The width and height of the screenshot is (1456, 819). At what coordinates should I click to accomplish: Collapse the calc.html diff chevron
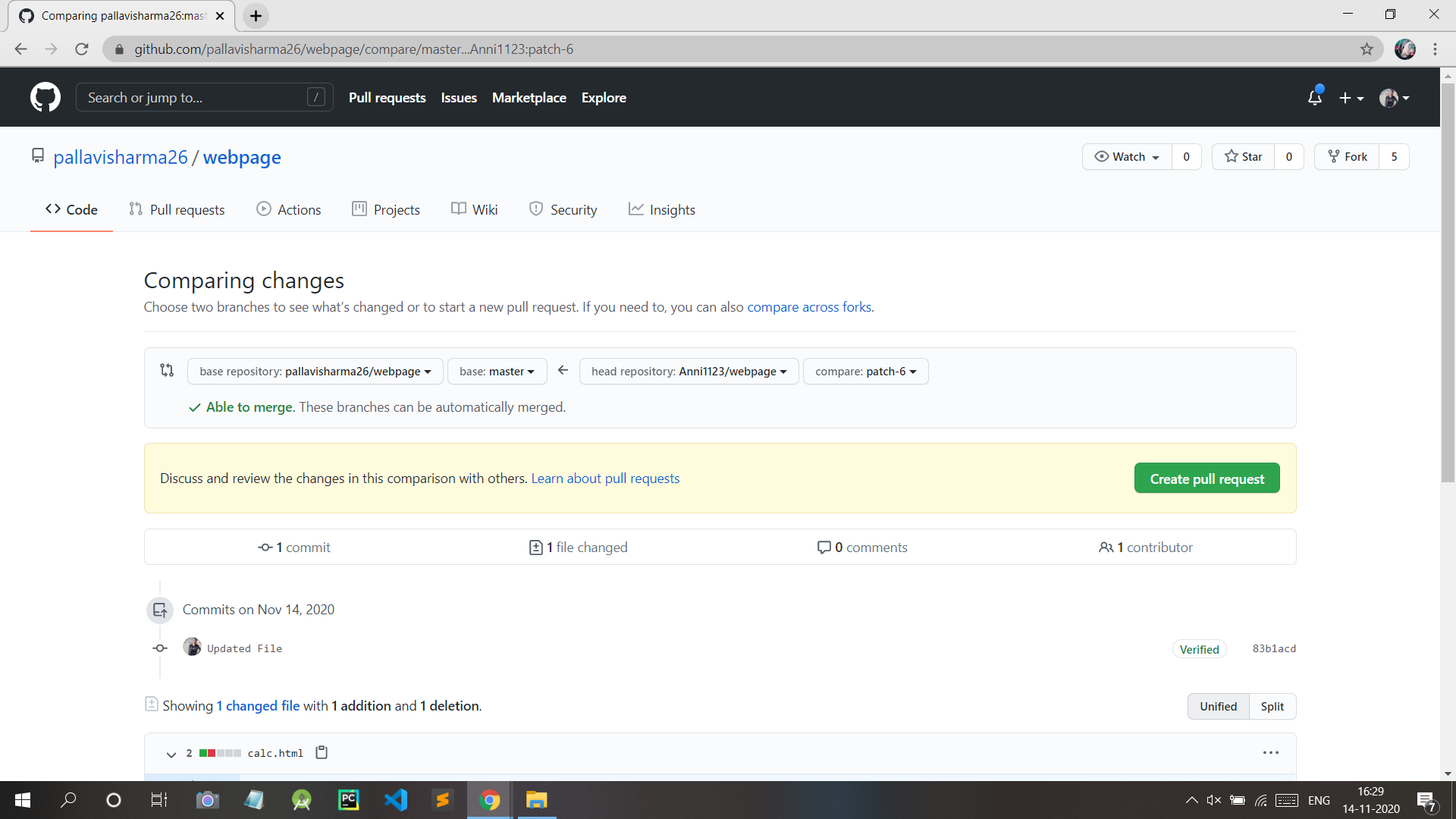click(x=171, y=754)
